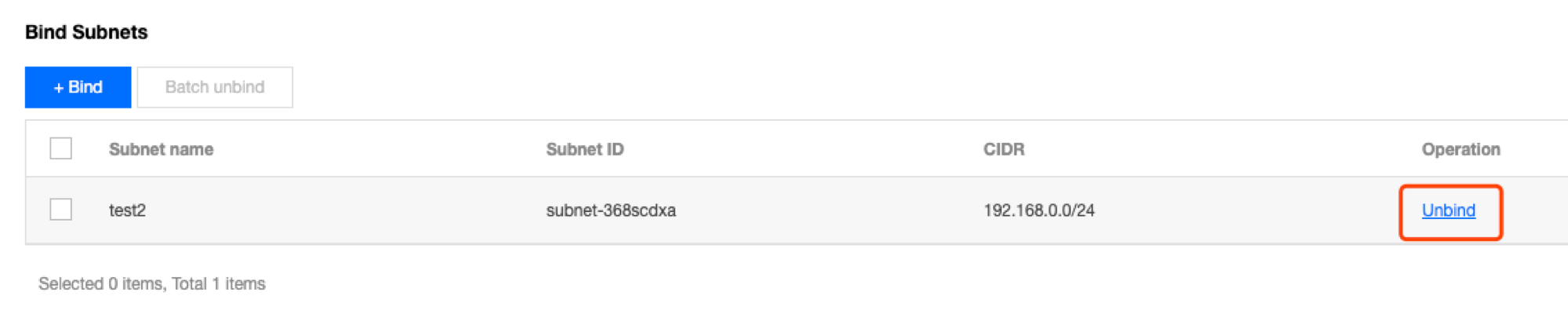Image resolution: width=1568 pixels, height=325 pixels.
Task: Click the word Bind on the blue button
Action: point(85,87)
